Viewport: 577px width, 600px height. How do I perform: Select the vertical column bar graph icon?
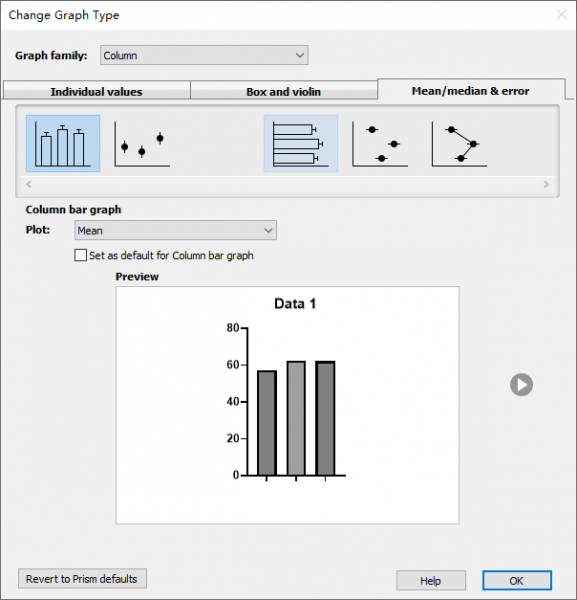[x=63, y=144]
